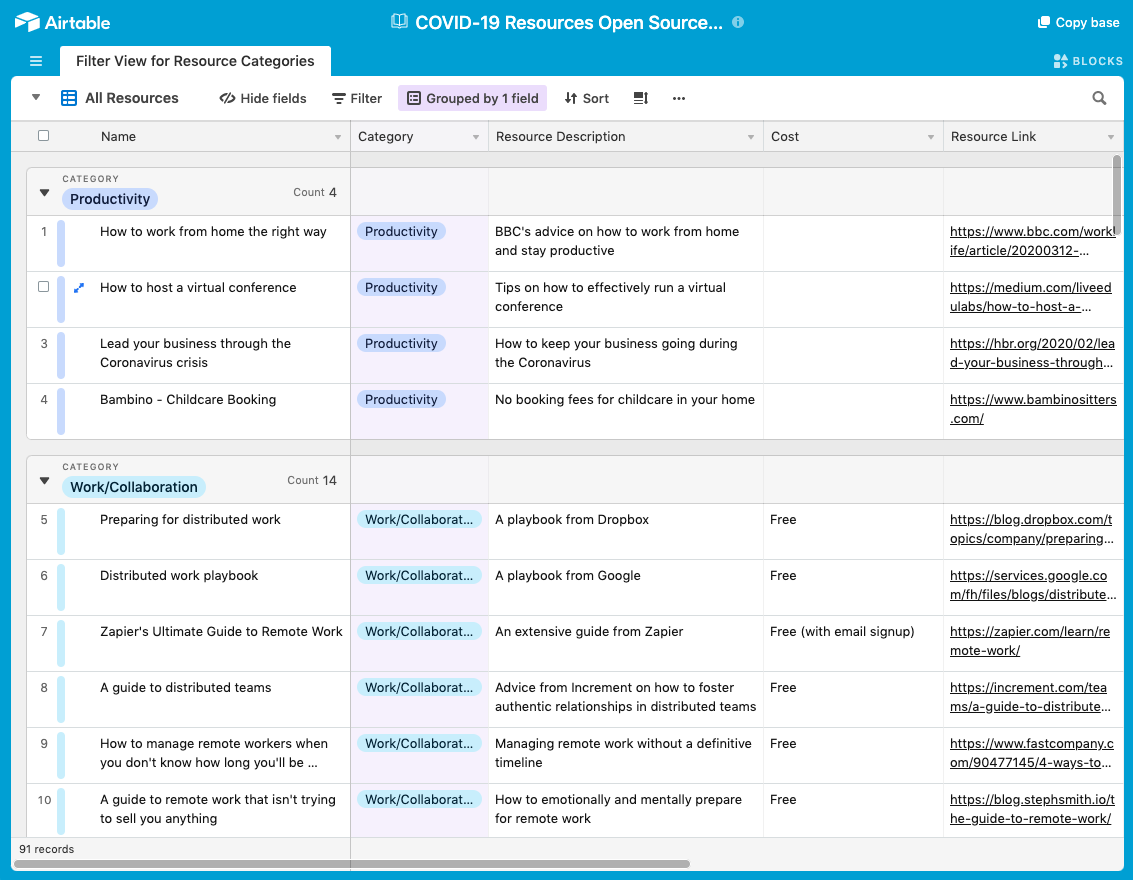Open Name column dropdown arrow
Image resolution: width=1133 pixels, height=880 pixels.
[x=337, y=137]
